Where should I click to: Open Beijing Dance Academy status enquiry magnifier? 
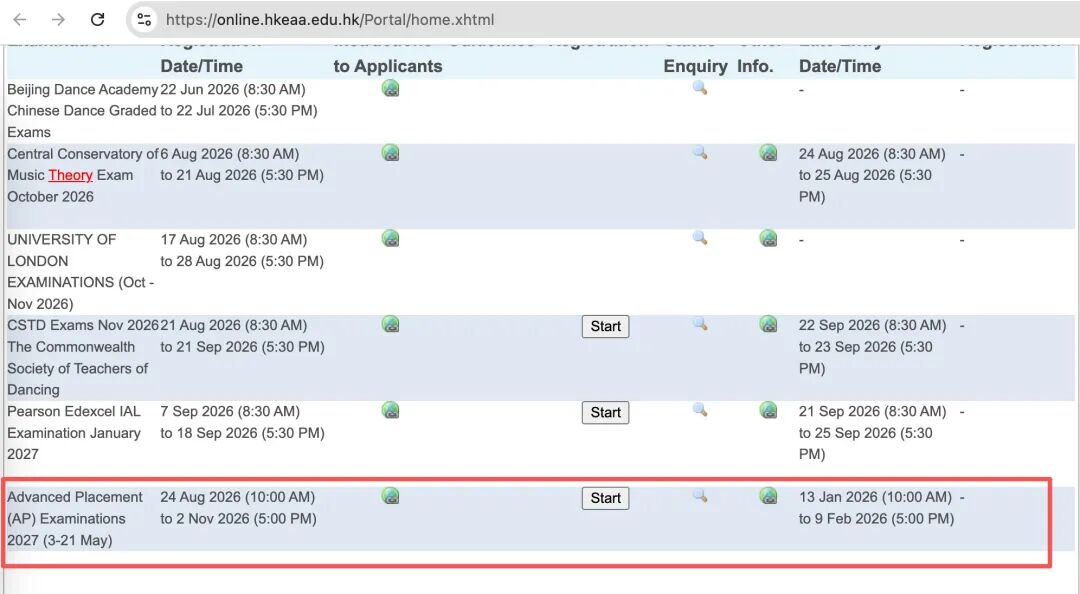(700, 88)
